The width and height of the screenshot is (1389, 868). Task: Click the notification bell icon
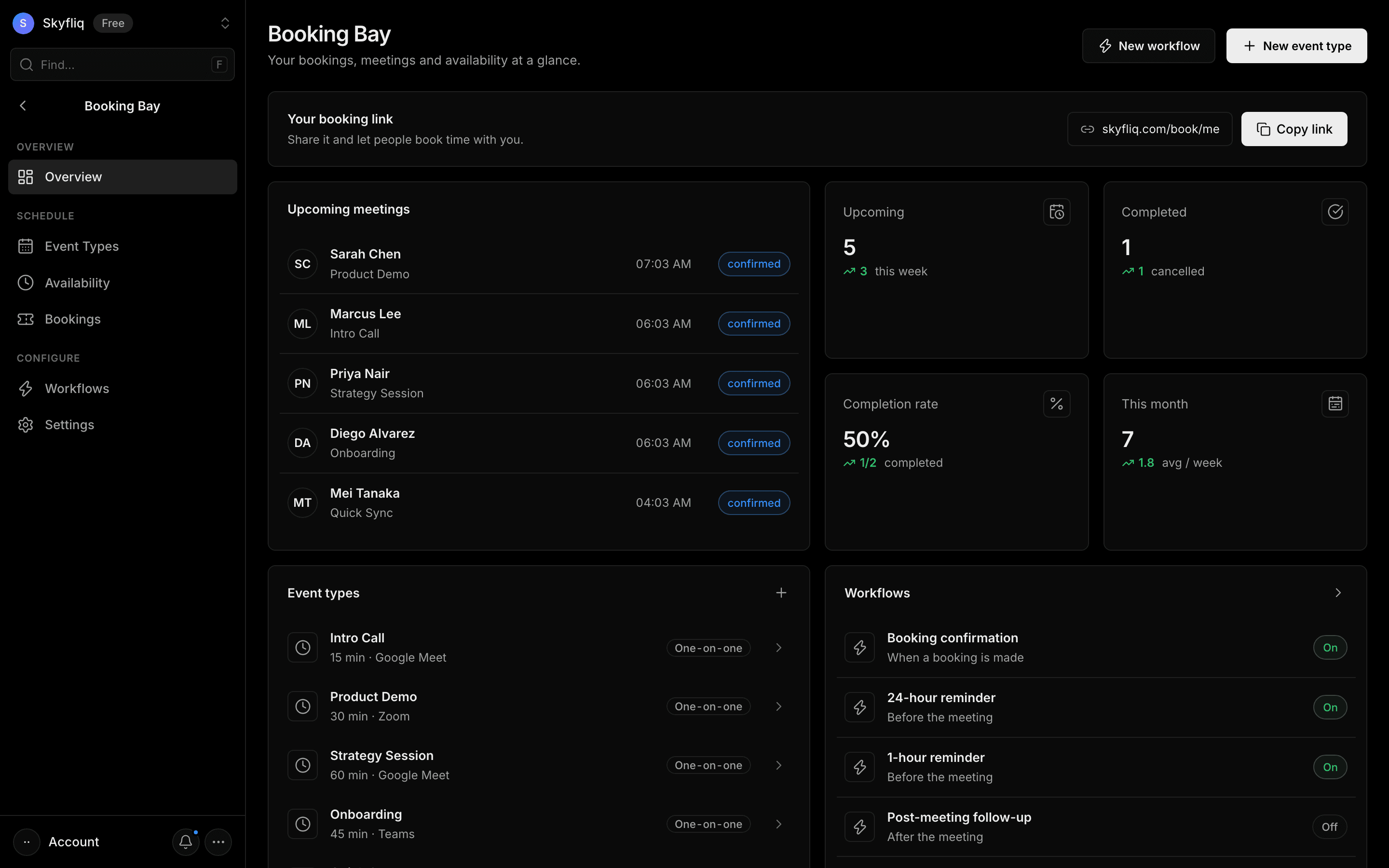point(185,841)
